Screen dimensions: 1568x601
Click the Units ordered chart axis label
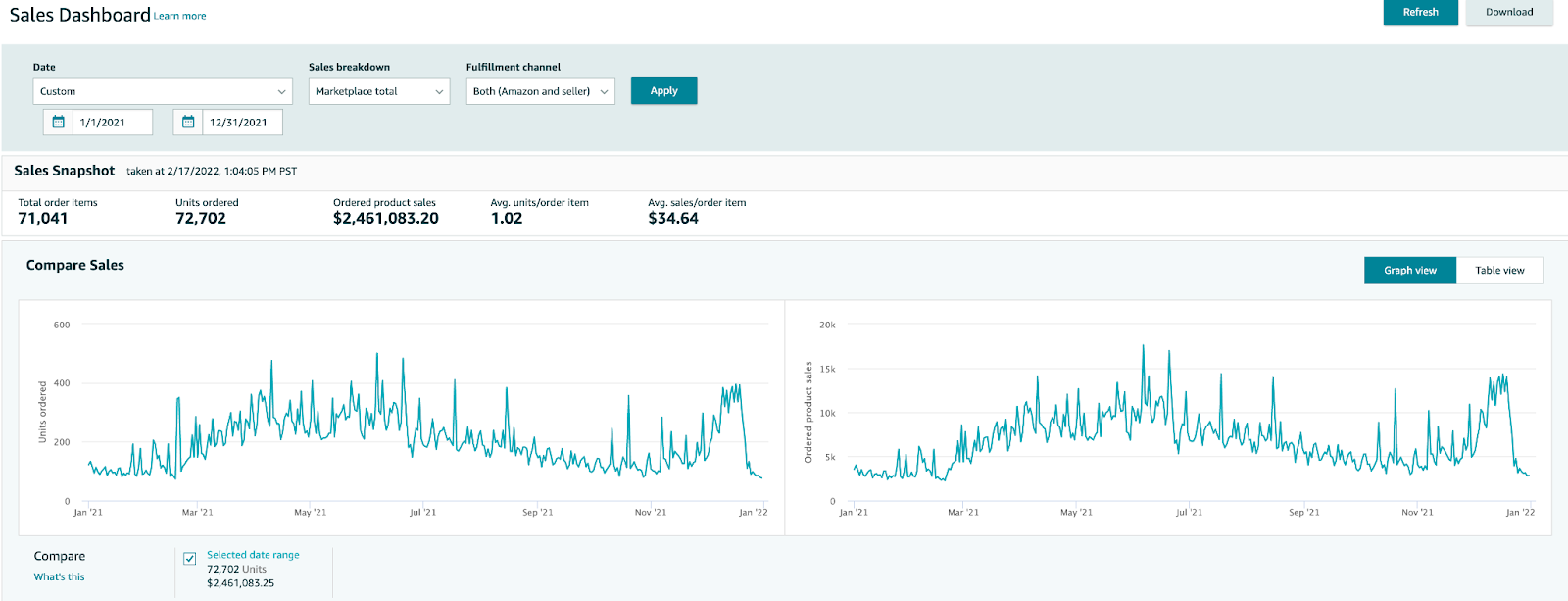click(42, 412)
